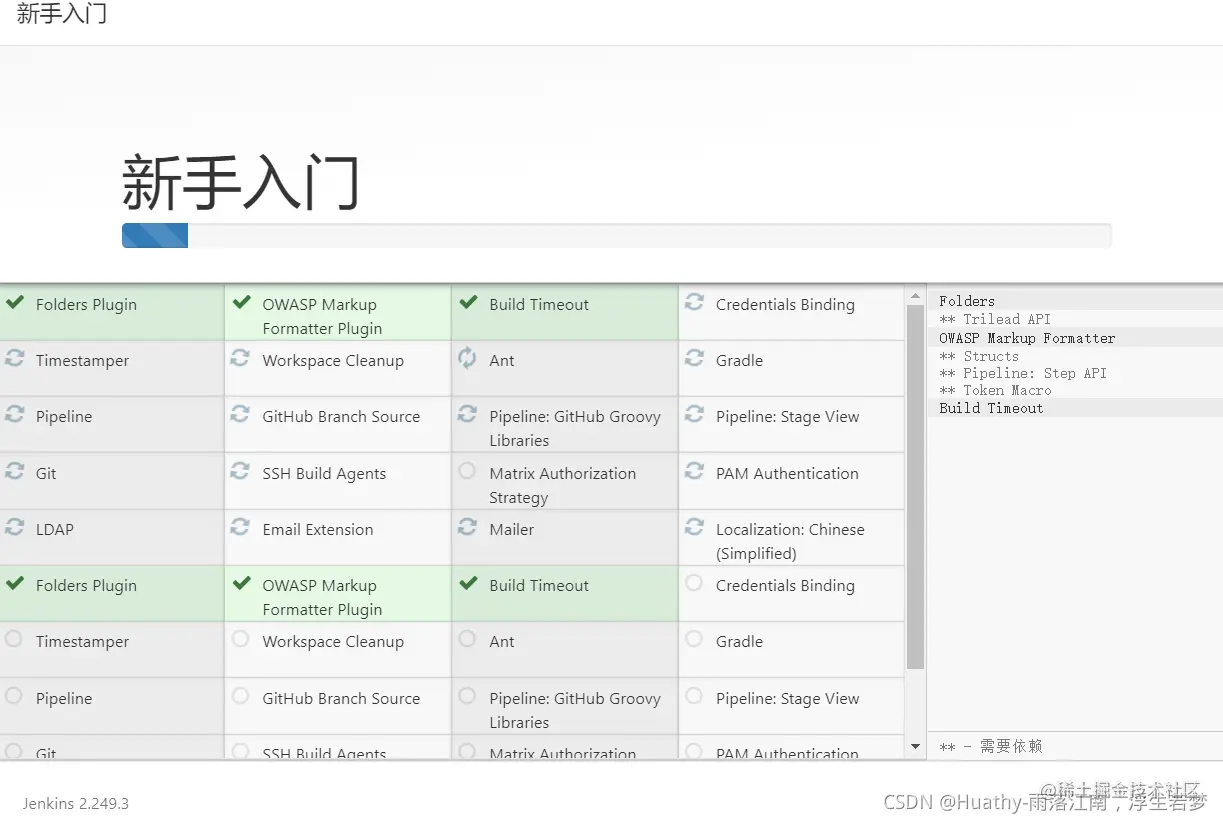Click the sync icon beside Workspace Cleanup

tap(240, 358)
